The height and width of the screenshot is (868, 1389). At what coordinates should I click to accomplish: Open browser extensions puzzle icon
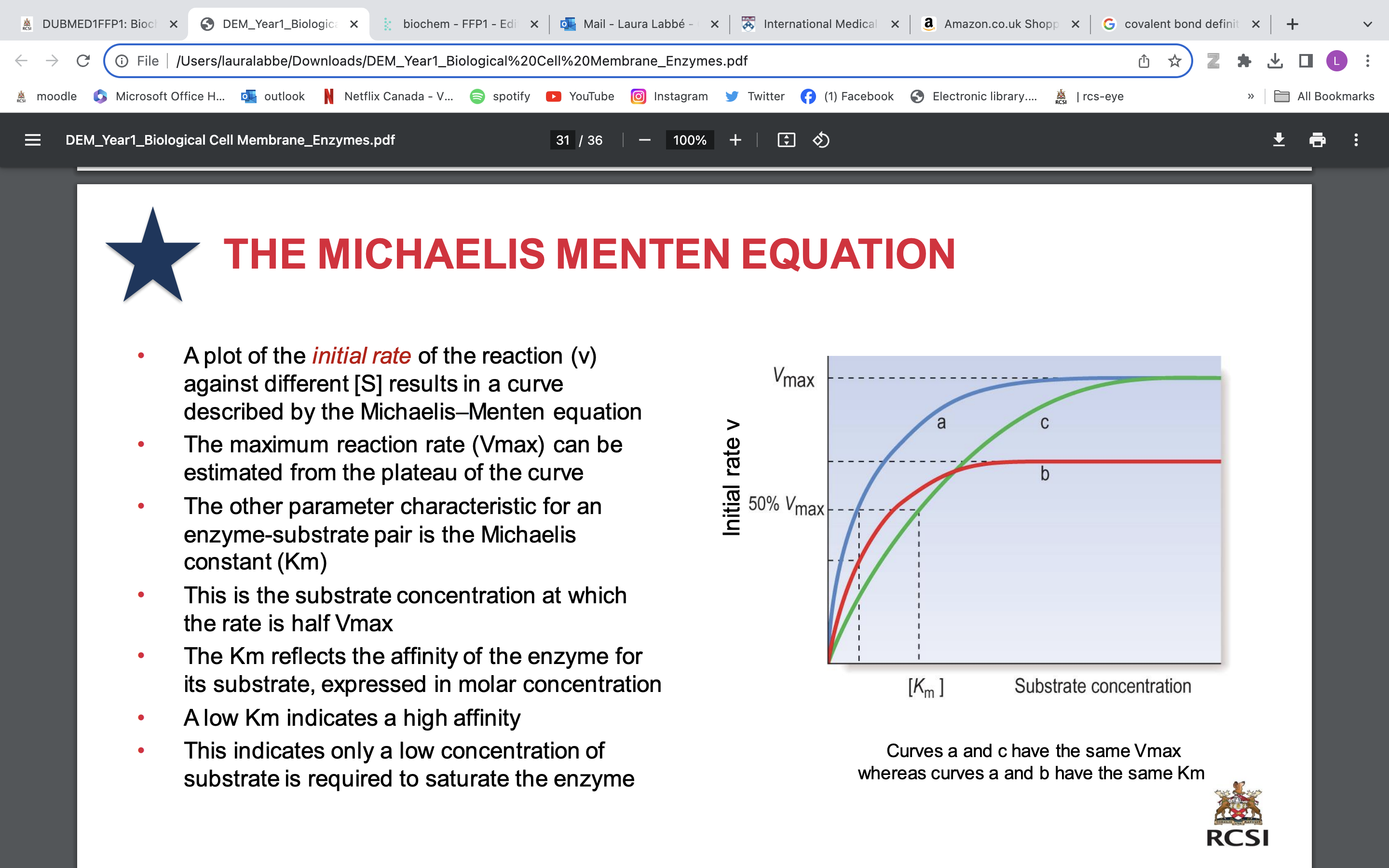coord(1245,61)
